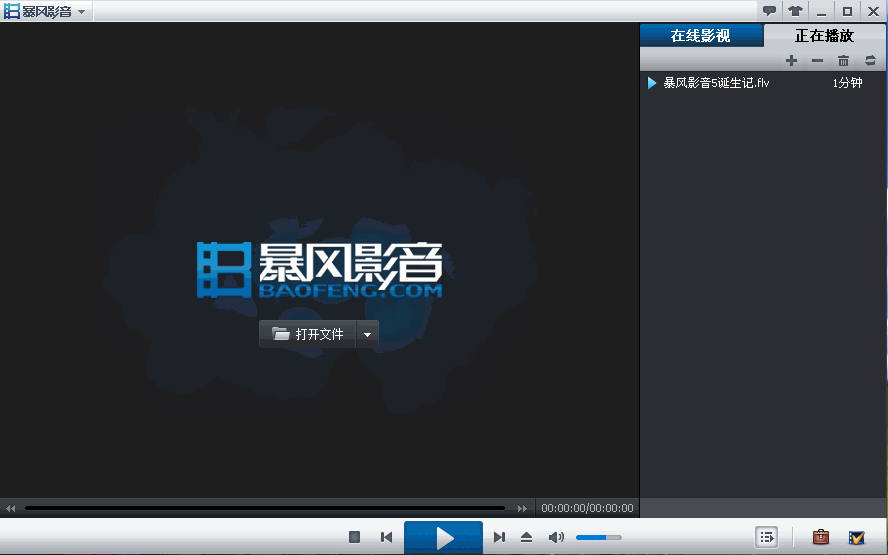Click the fast-forward double-arrow icon

(522, 508)
